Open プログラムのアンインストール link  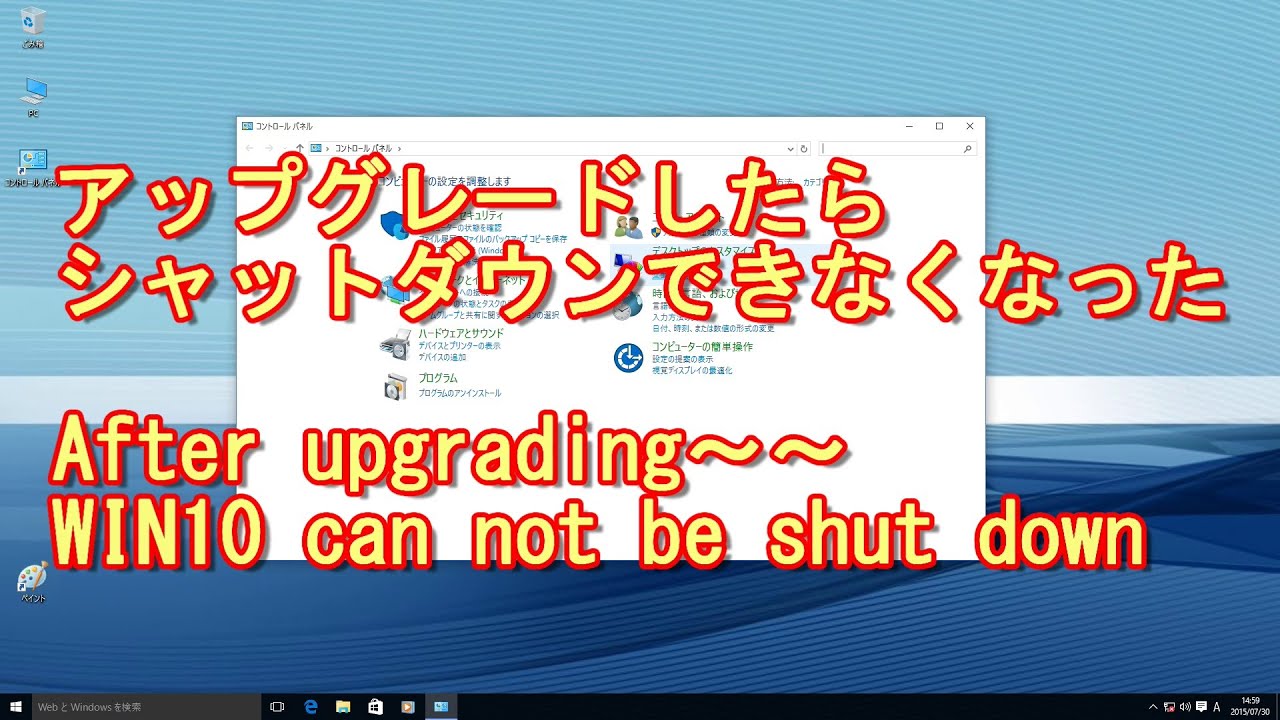click(460, 393)
